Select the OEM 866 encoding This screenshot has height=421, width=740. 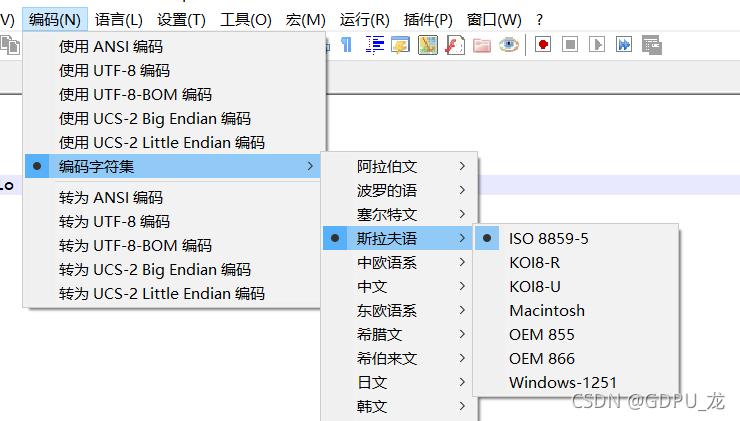point(576,359)
